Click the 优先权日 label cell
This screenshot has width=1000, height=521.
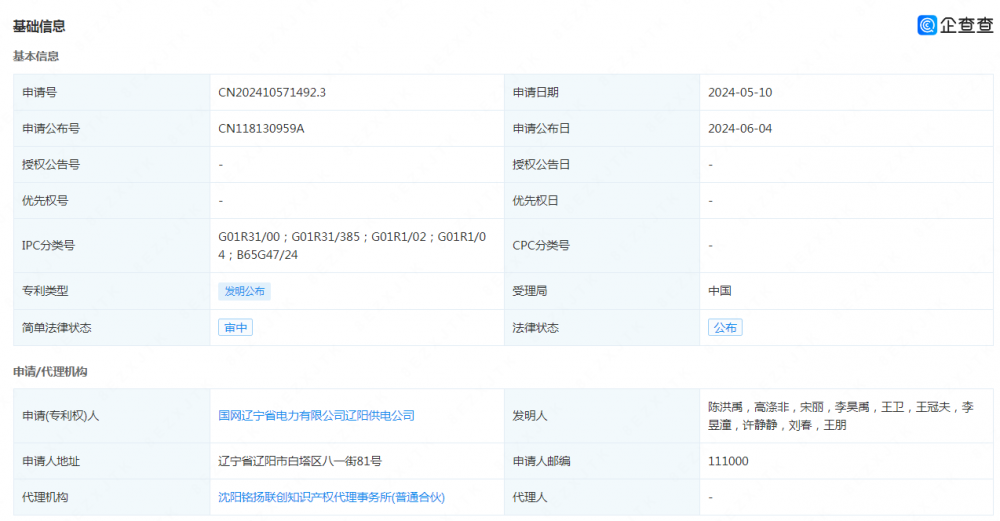(602, 201)
